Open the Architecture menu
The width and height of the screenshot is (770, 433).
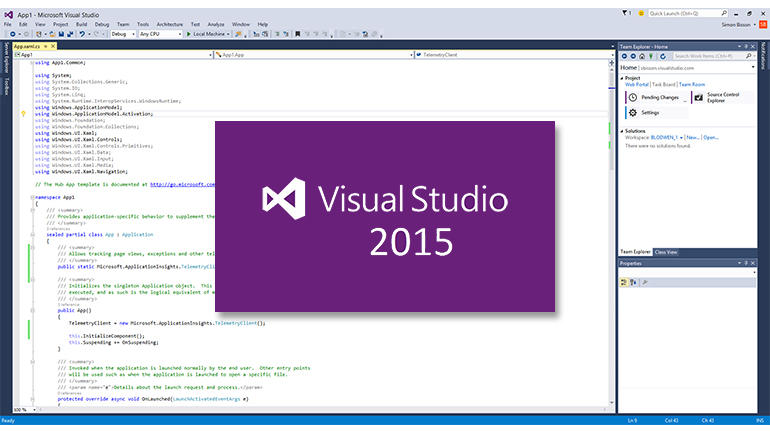click(x=169, y=24)
